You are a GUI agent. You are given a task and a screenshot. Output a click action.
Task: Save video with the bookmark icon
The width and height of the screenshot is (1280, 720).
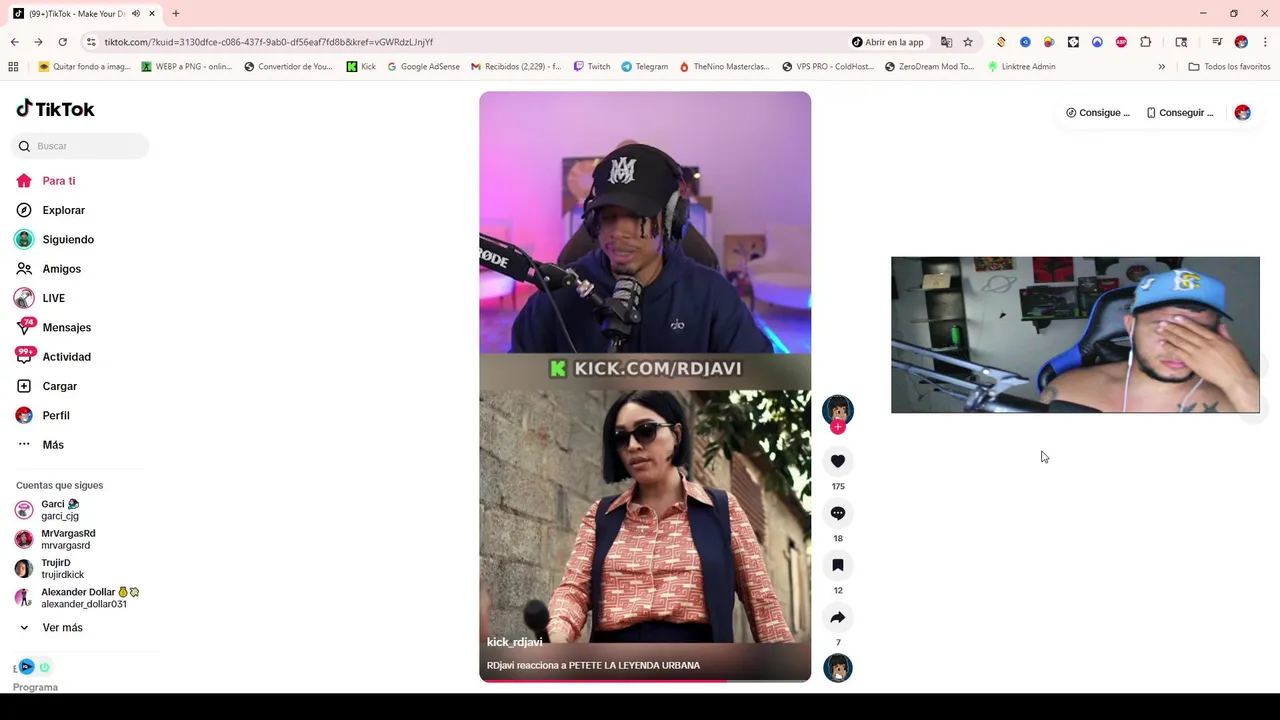click(838, 565)
